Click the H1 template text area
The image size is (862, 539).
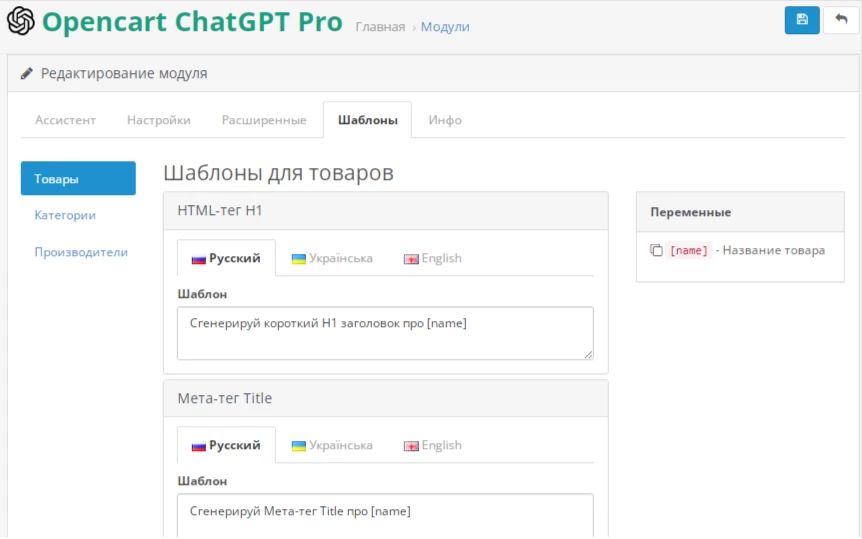385,333
